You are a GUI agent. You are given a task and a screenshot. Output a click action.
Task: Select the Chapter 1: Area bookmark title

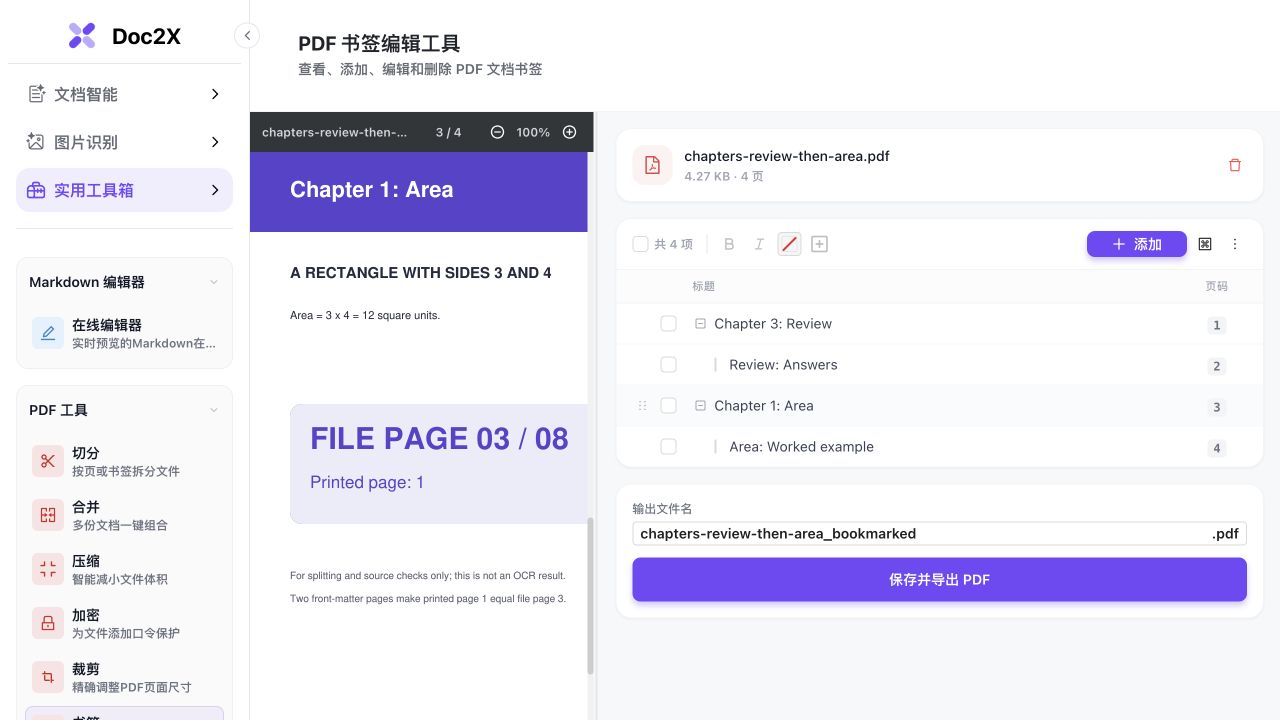764,406
